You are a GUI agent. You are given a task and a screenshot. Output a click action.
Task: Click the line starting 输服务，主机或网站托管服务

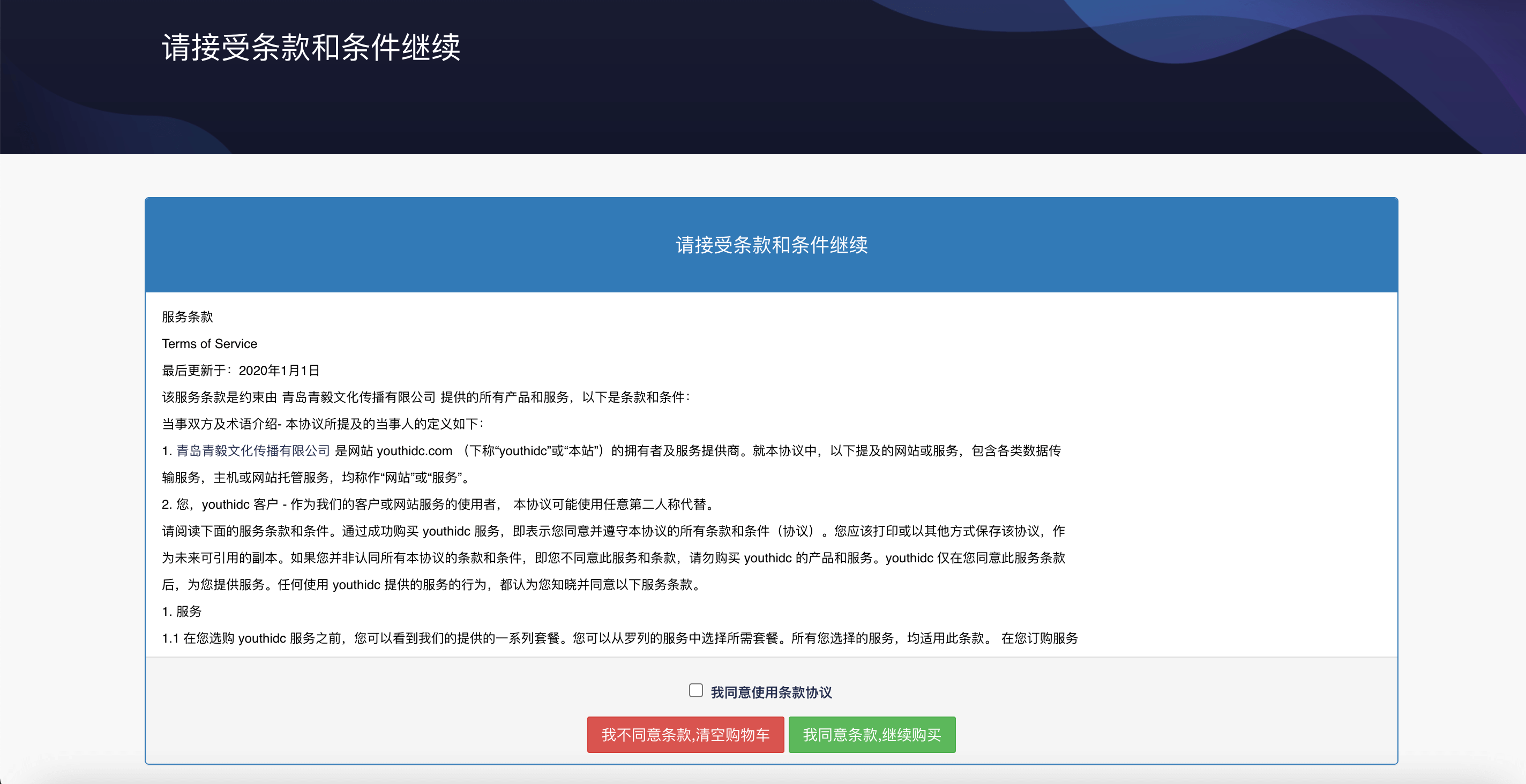click(316, 478)
